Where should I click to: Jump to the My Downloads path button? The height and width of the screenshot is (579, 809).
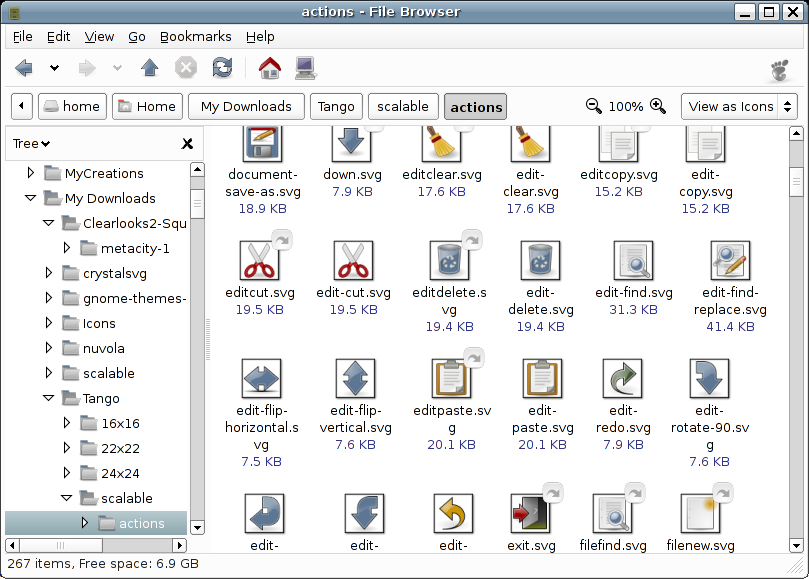[246, 106]
